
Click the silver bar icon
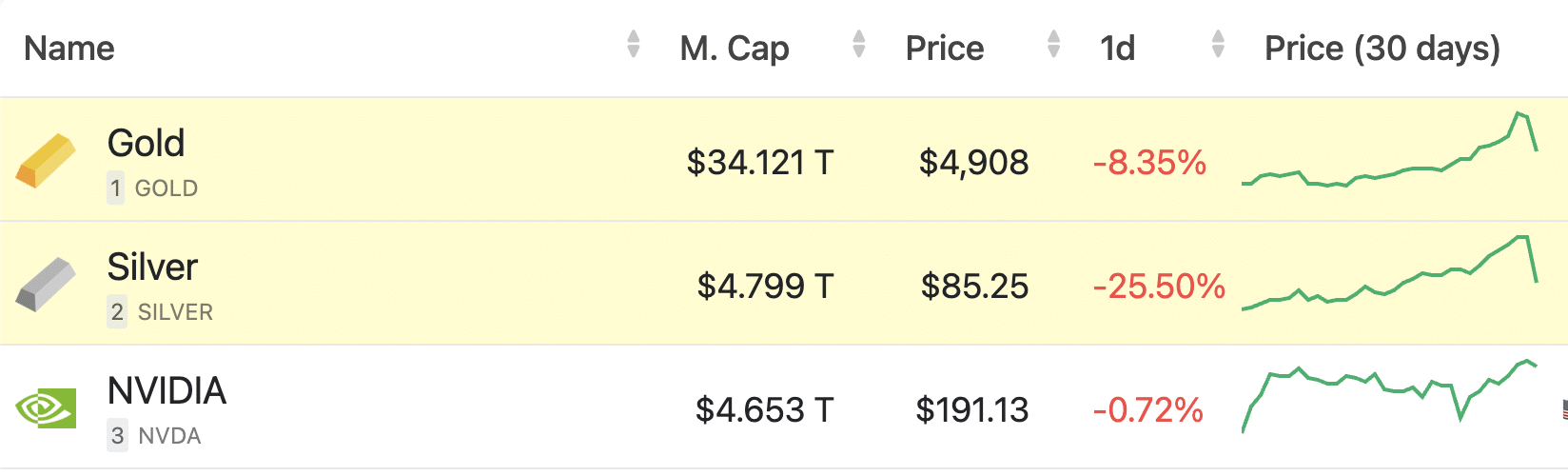[x=45, y=285]
